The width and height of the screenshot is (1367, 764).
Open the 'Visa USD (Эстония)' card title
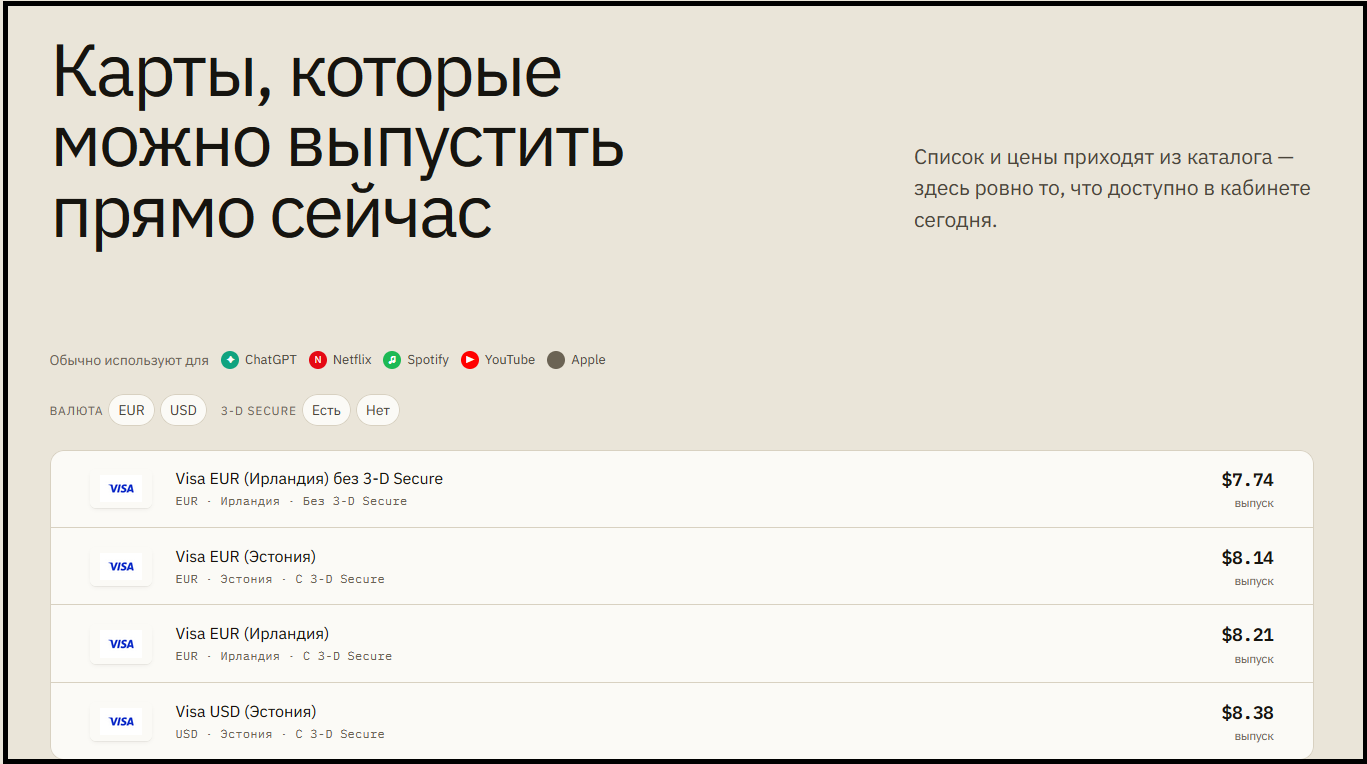pyautogui.click(x=246, y=712)
